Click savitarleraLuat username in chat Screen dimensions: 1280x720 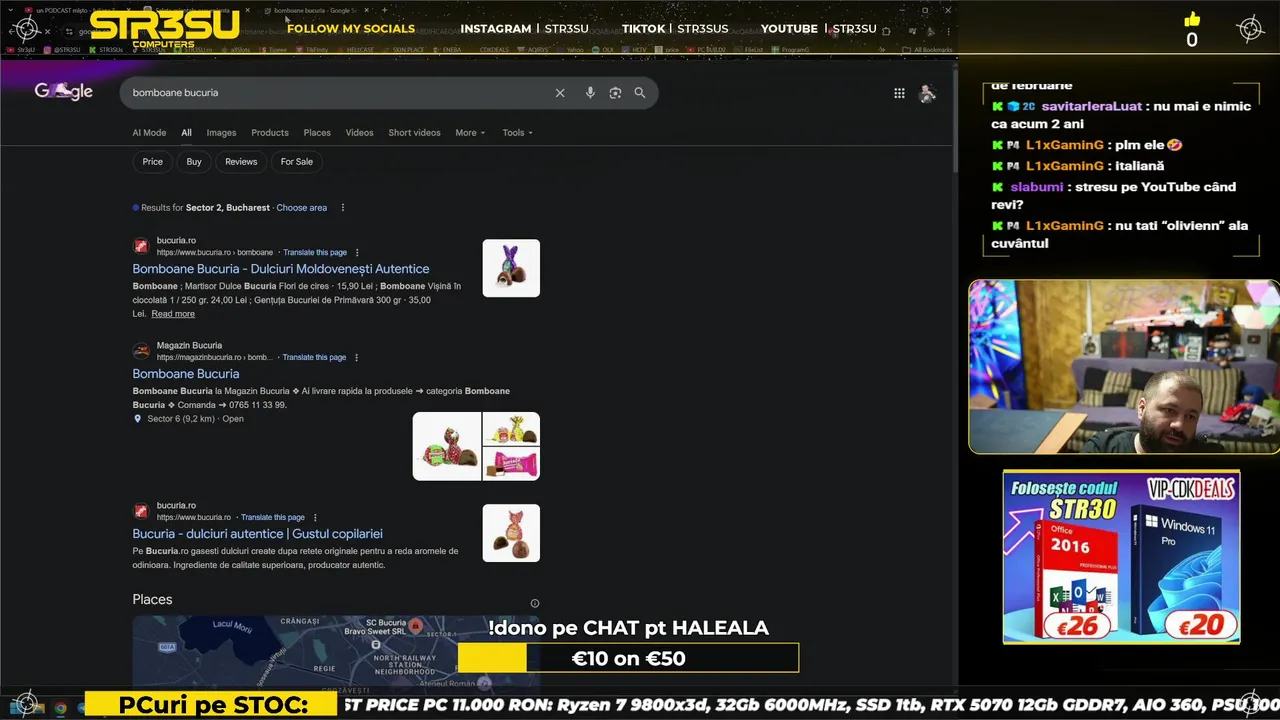point(1091,106)
